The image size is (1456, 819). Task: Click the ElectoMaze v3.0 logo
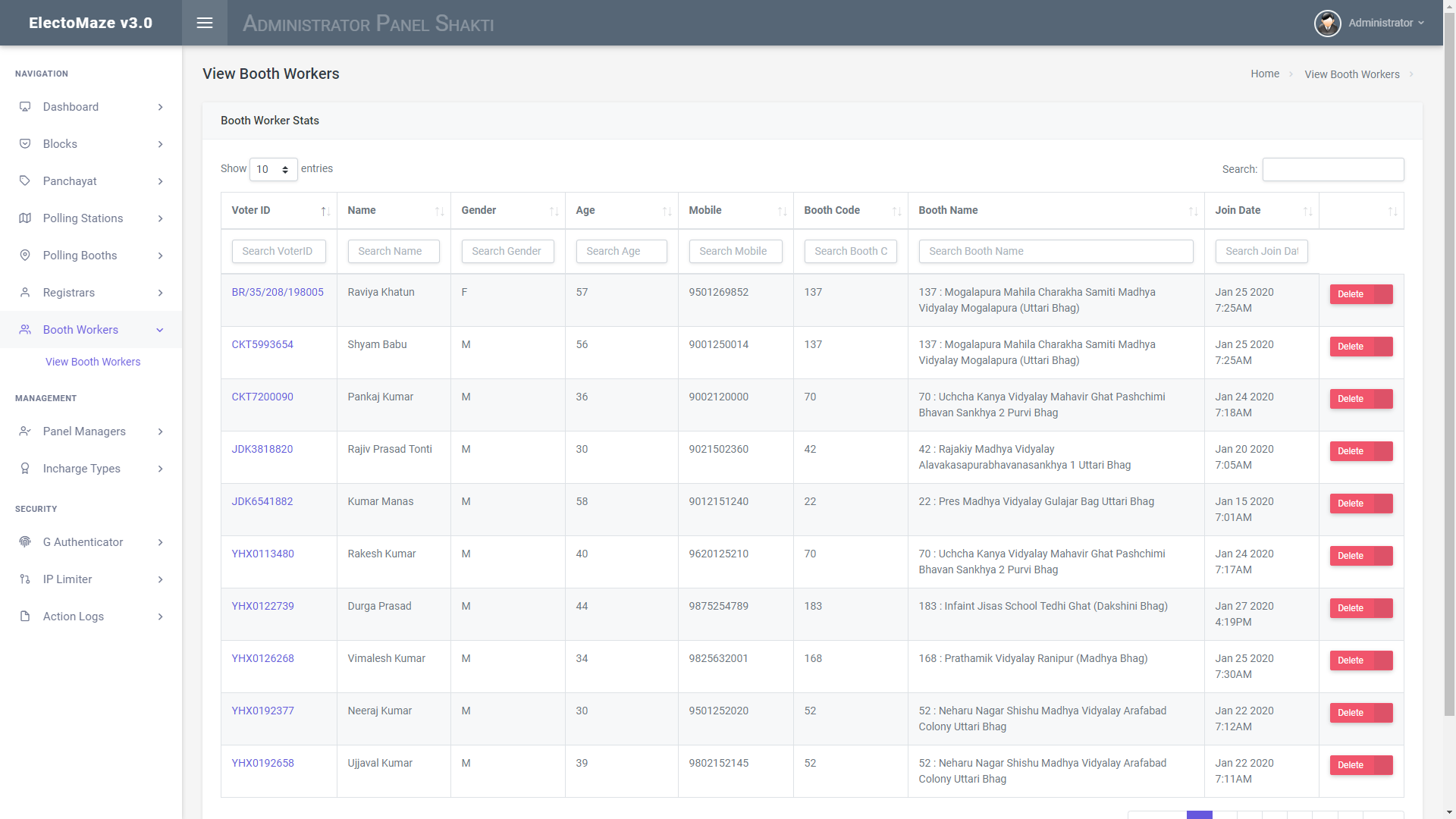[91, 23]
